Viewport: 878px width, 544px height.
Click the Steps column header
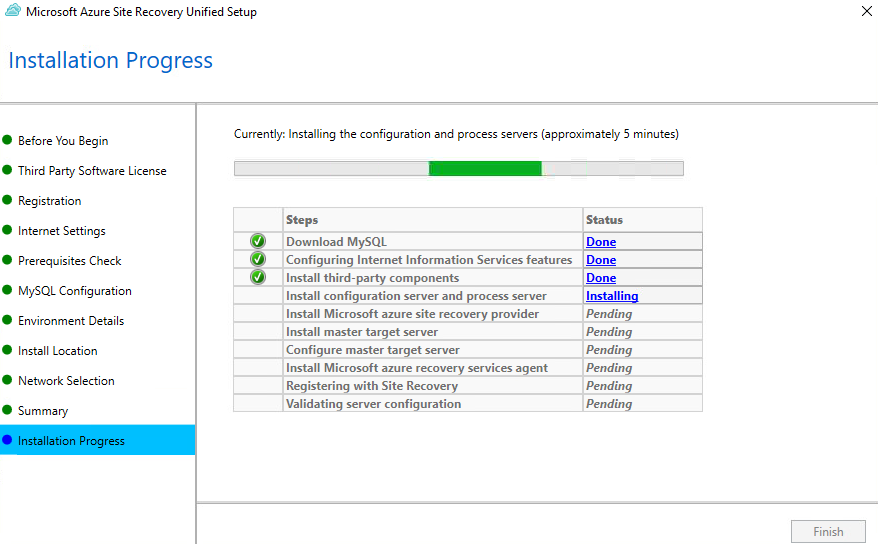click(433, 219)
